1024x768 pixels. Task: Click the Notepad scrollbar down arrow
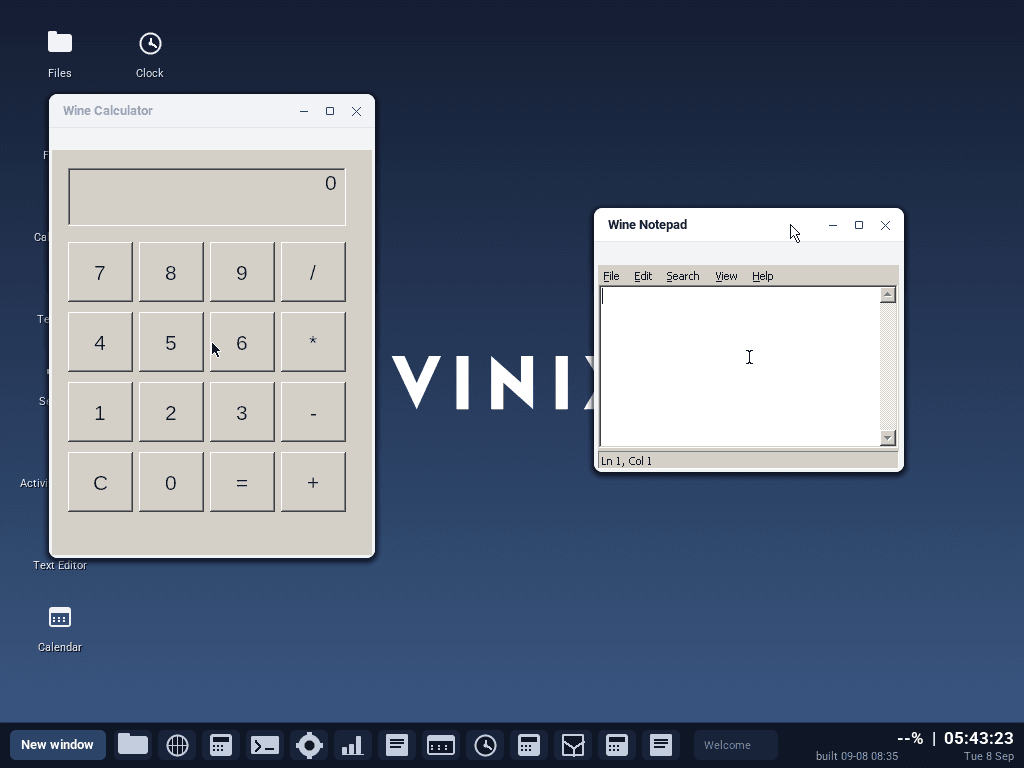tap(888, 438)
